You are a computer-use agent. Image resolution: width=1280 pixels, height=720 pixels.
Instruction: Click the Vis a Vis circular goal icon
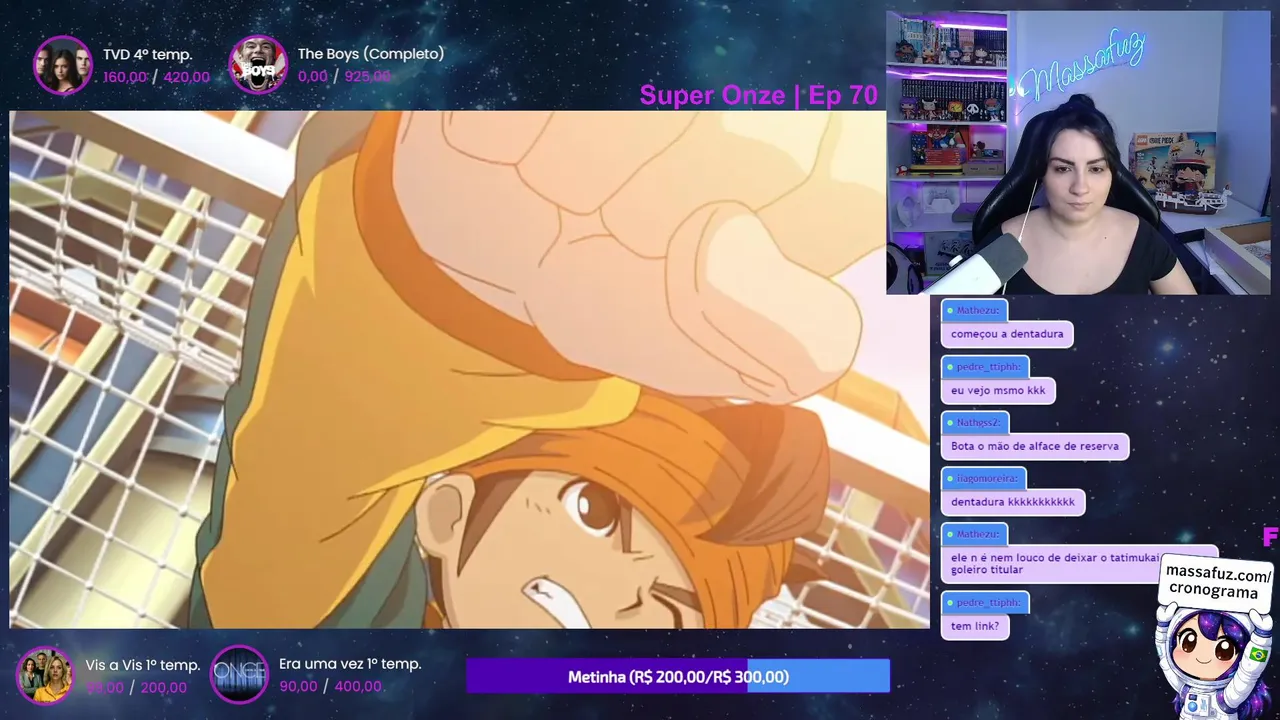tap(45, 675)
